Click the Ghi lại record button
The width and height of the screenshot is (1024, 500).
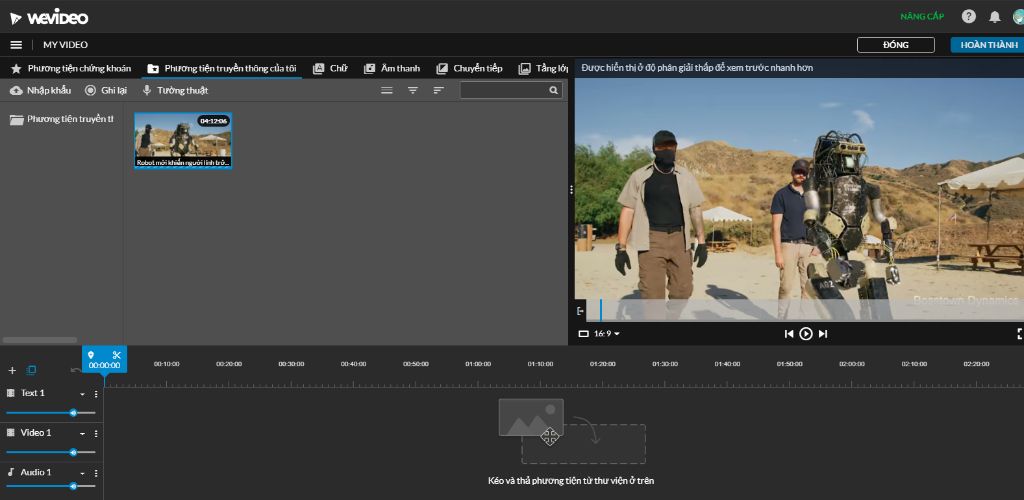point(106,91)
